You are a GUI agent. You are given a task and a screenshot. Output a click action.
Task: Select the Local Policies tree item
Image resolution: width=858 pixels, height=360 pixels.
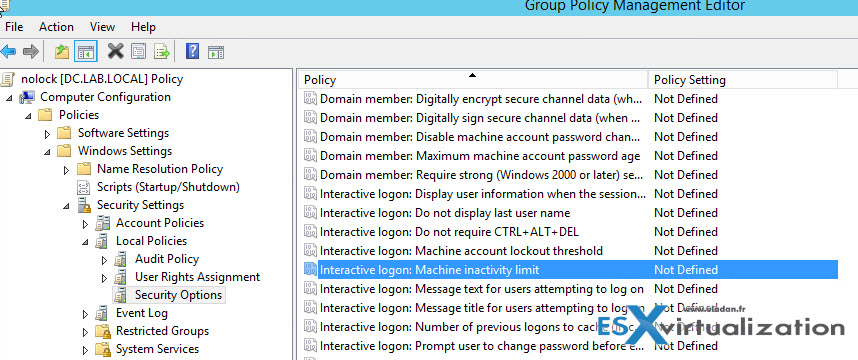pyautogui.click(x=151, y=241)
